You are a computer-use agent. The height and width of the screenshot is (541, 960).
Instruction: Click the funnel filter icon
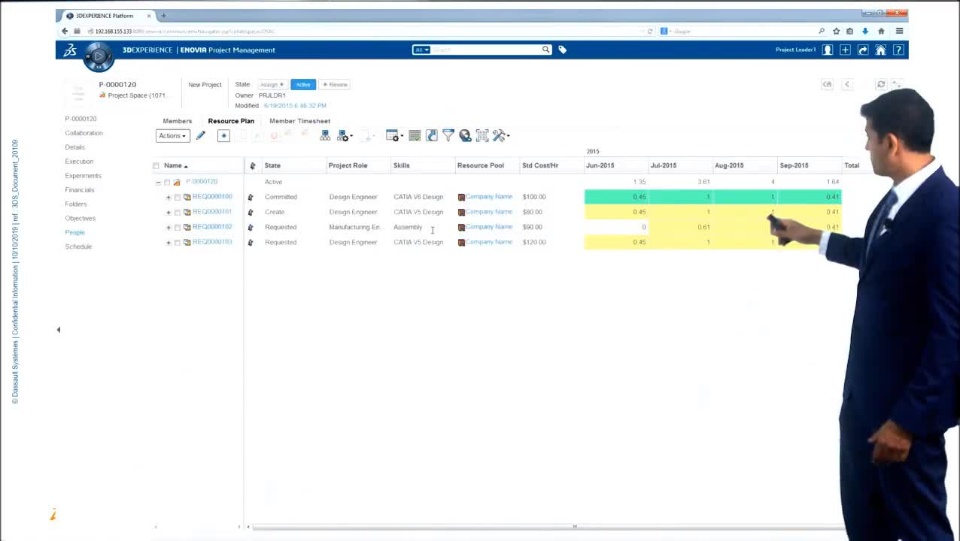(448, 136)
